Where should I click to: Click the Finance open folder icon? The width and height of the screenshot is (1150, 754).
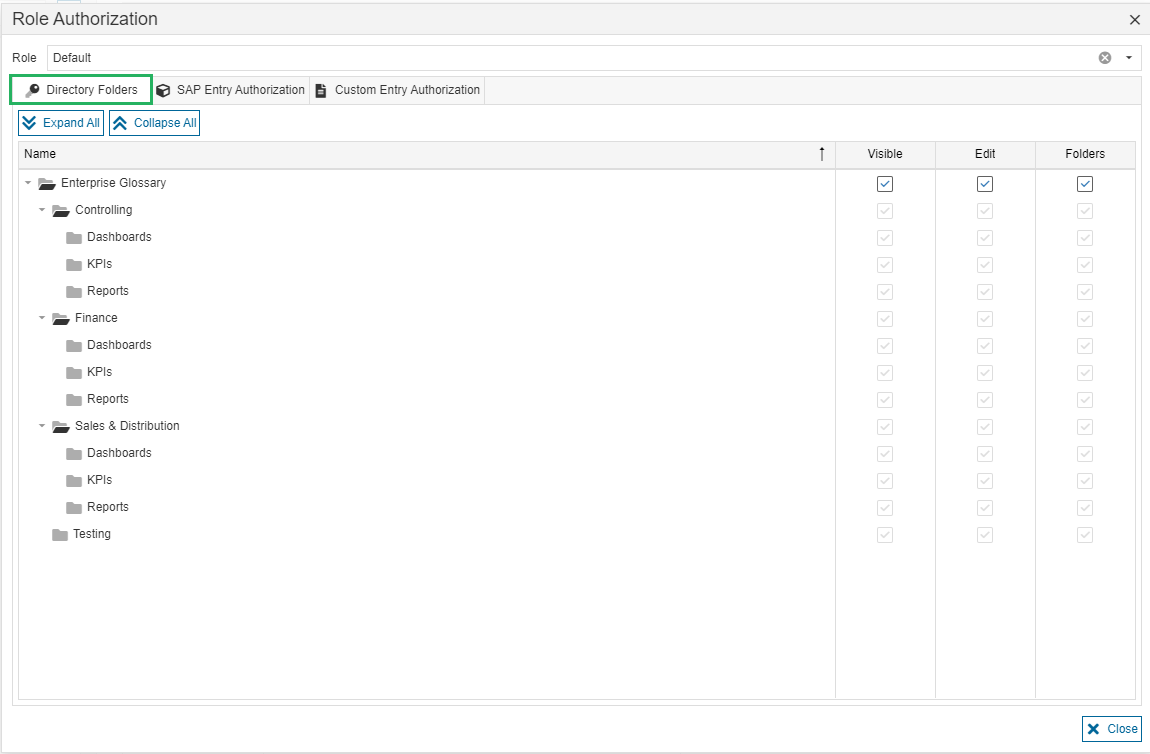60,318
